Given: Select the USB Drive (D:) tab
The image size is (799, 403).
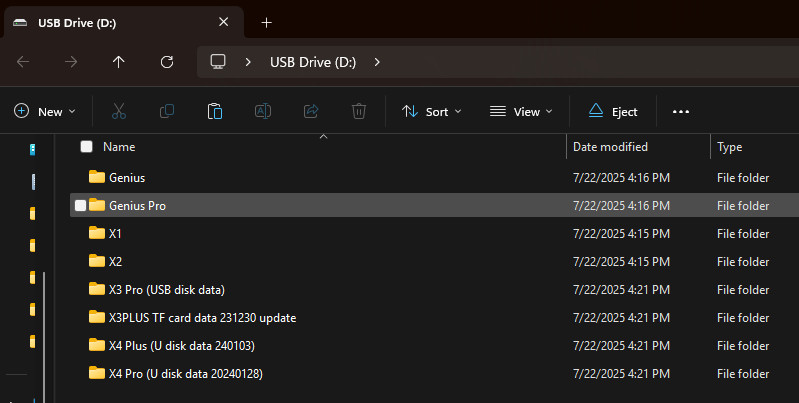Looking at the screenshot, I should [x=124, y=23].
